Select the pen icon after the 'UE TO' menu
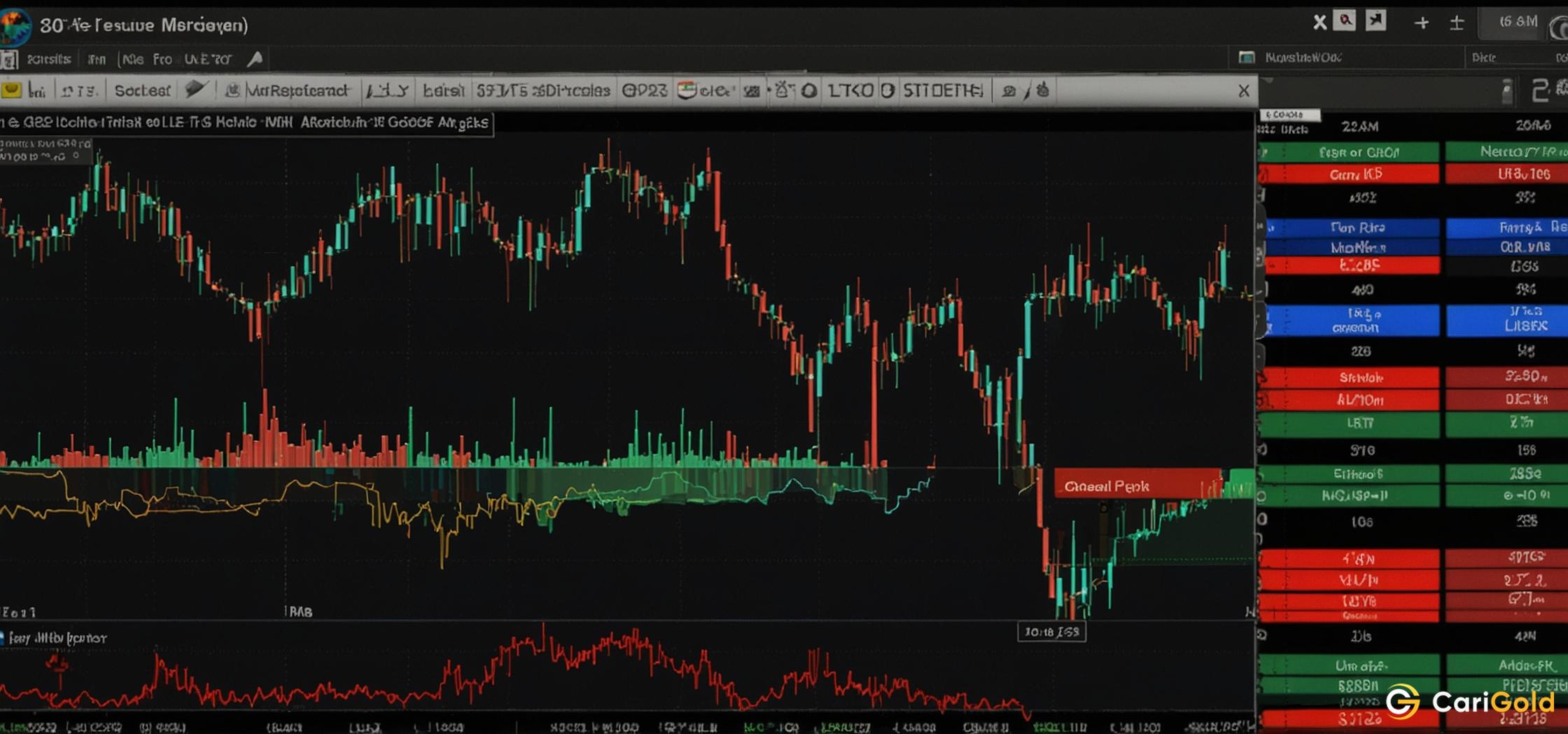 click(x=255, y=60)
